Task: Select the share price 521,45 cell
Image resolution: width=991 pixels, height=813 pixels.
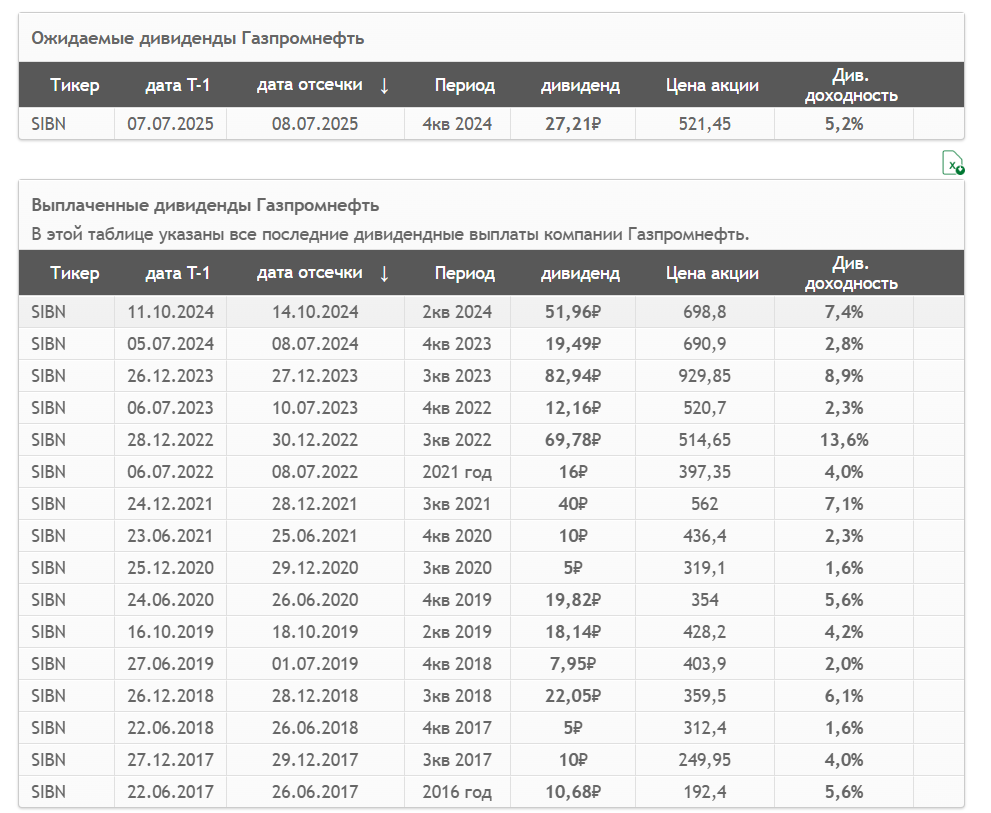Action: click(x=705, y=124)
